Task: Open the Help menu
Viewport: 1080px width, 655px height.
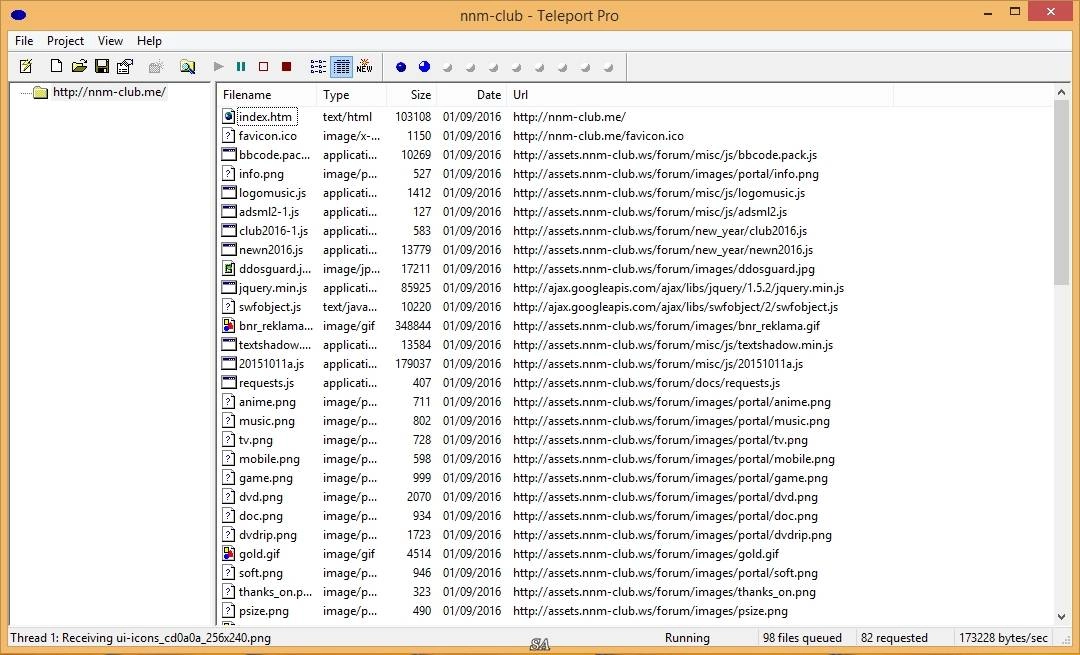Action: pyautogui.click(x=149, y=41)
